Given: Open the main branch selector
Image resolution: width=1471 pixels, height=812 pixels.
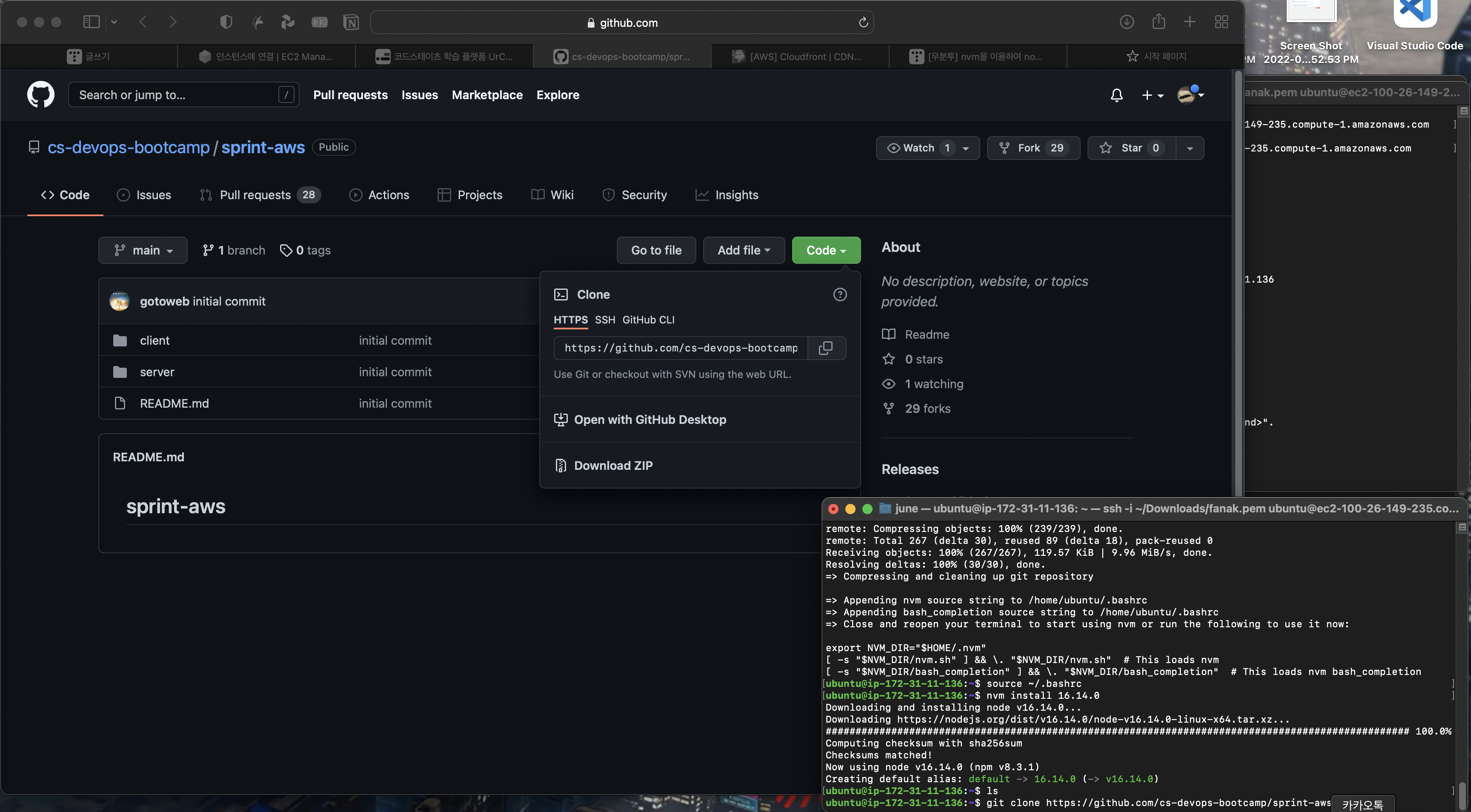Looking at the screenshot, I should 143,250.
